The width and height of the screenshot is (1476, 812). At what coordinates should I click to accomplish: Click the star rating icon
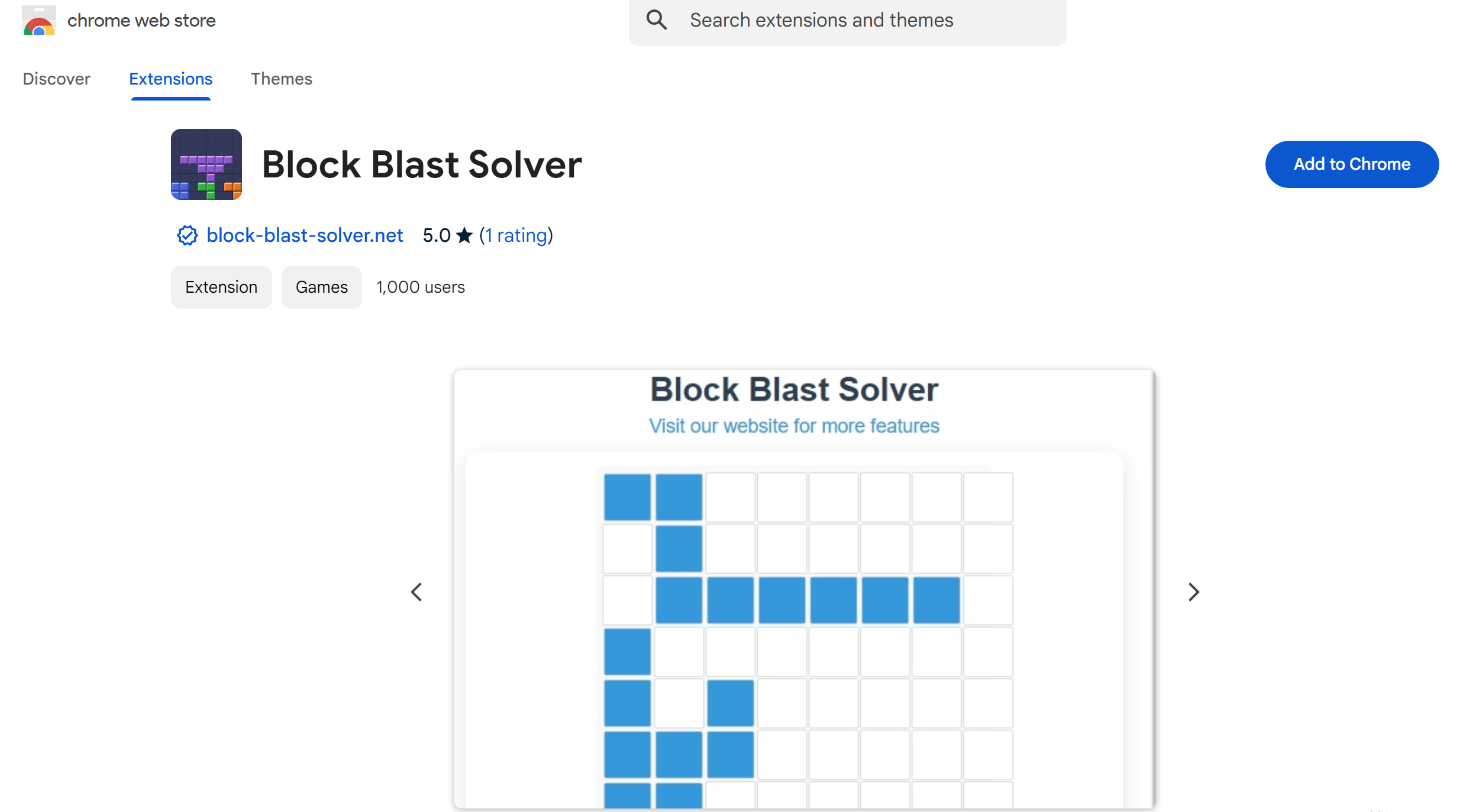click(x=464, y=235)
